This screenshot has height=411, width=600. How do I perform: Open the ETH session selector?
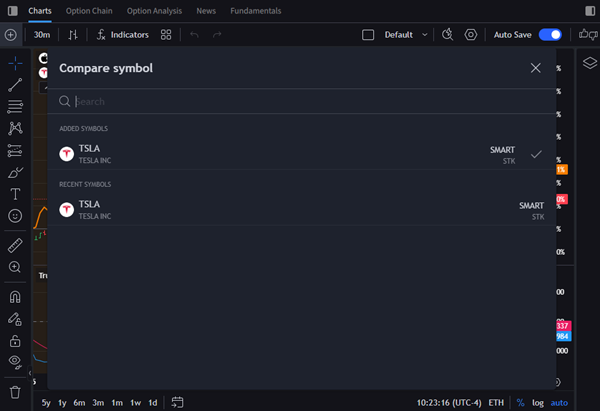point(496,403)
